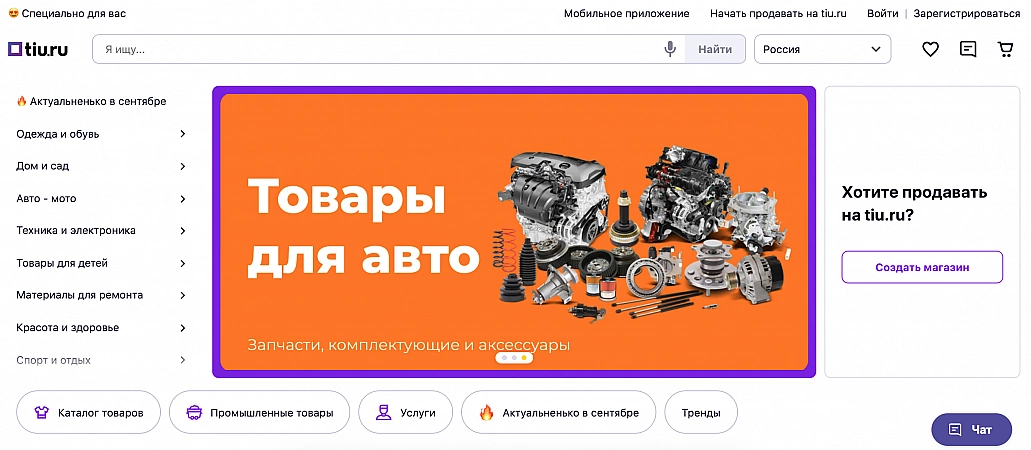Expand Одежда и обувь category
1031x450 pixels.
tap(101, 134)
